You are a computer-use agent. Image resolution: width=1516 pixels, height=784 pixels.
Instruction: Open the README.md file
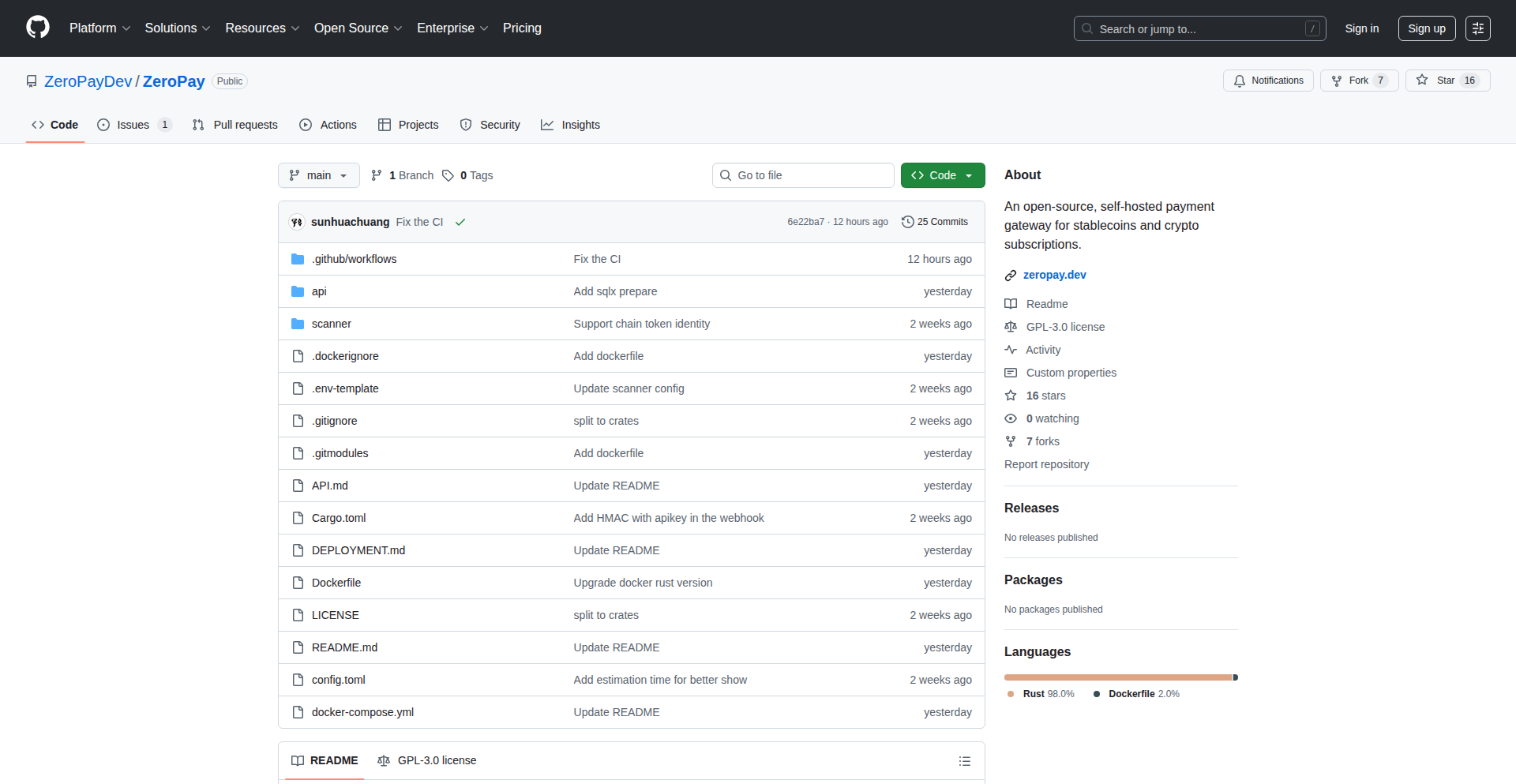tap(344, 647)
